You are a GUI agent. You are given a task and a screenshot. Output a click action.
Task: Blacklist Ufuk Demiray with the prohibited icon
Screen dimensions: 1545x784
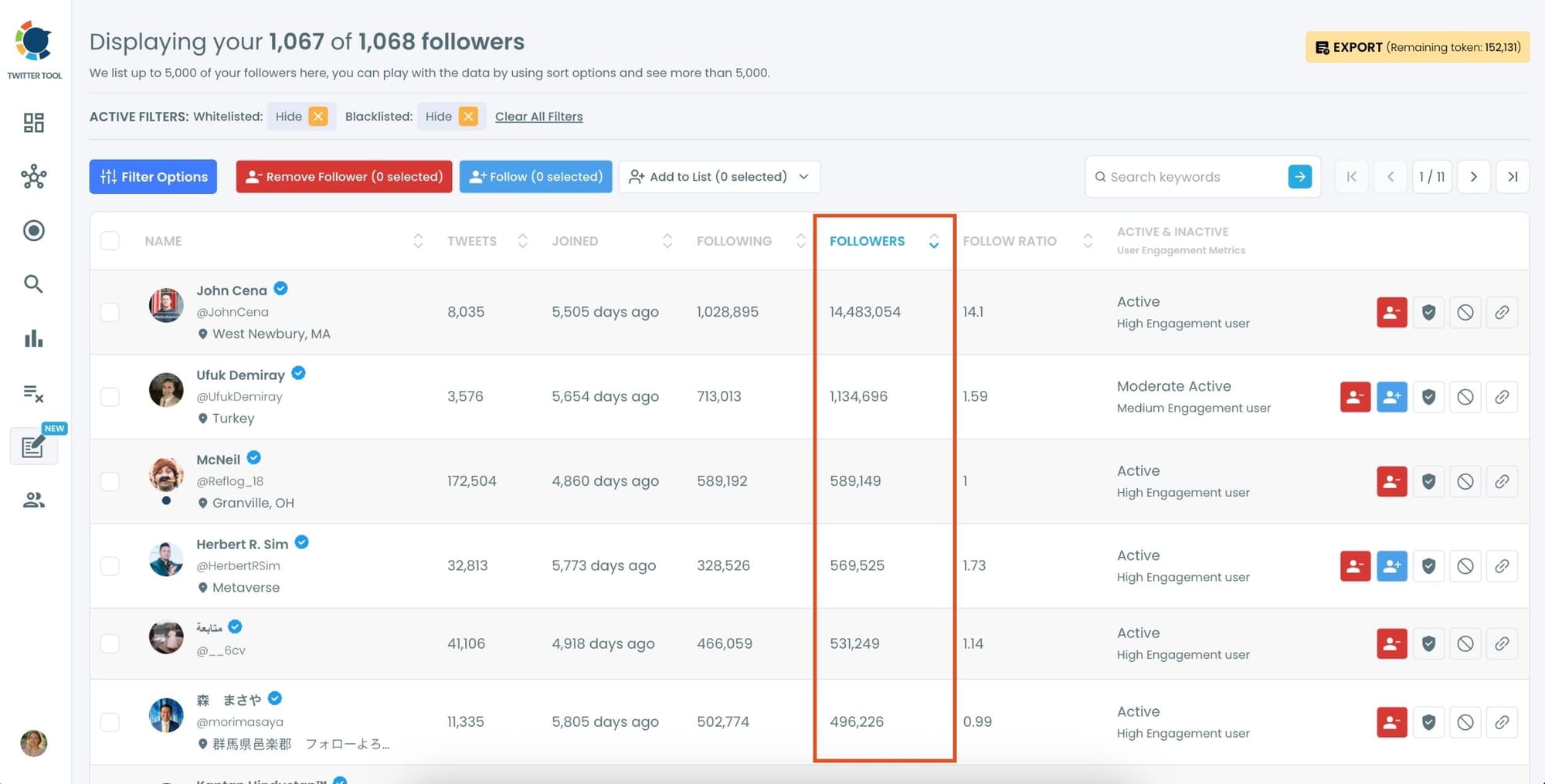pyautogui.click(x=1465, y=396)
